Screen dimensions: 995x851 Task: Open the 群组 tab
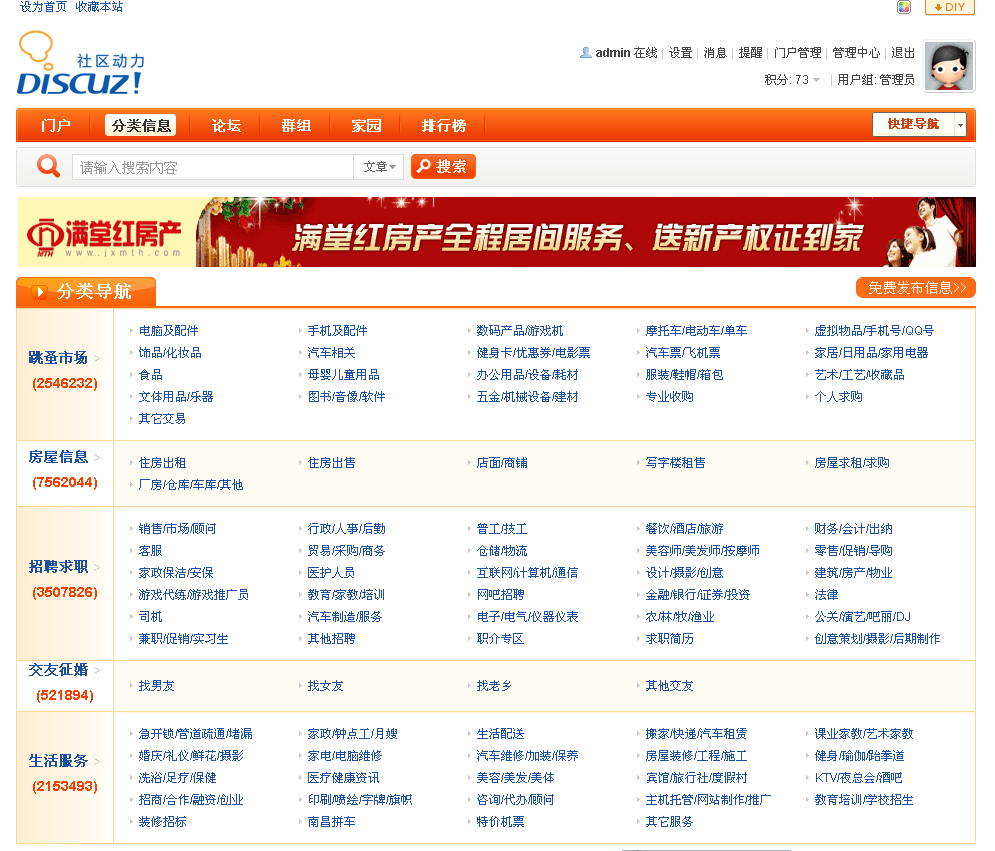click(x=296, y=126)
